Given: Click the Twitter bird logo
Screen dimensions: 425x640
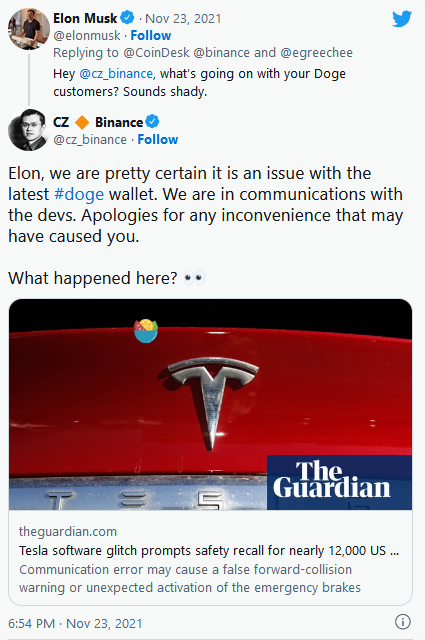Looking at the screenshot, I should point(402,19).
